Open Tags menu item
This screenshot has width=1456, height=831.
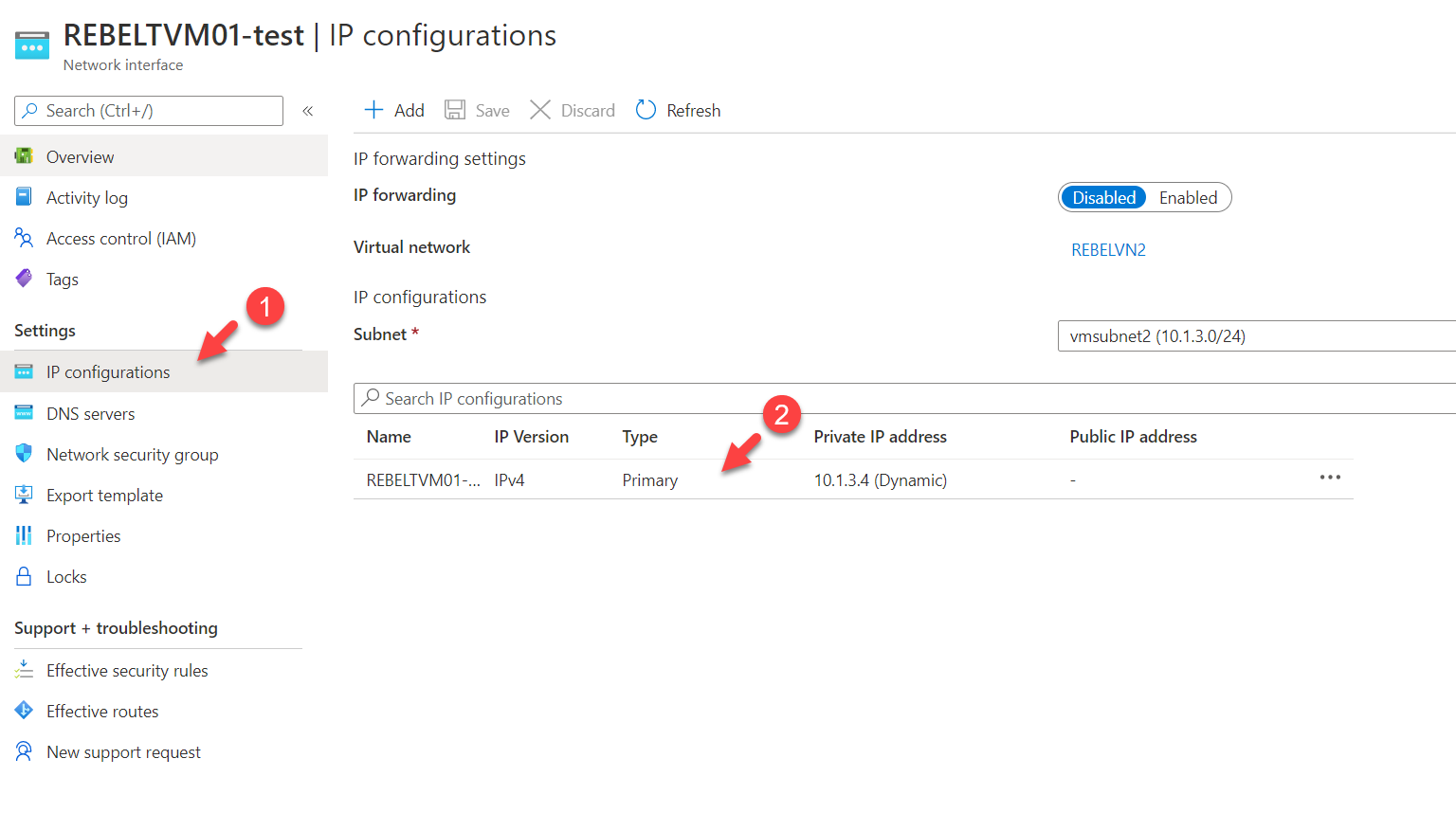[x=164, y=279]
